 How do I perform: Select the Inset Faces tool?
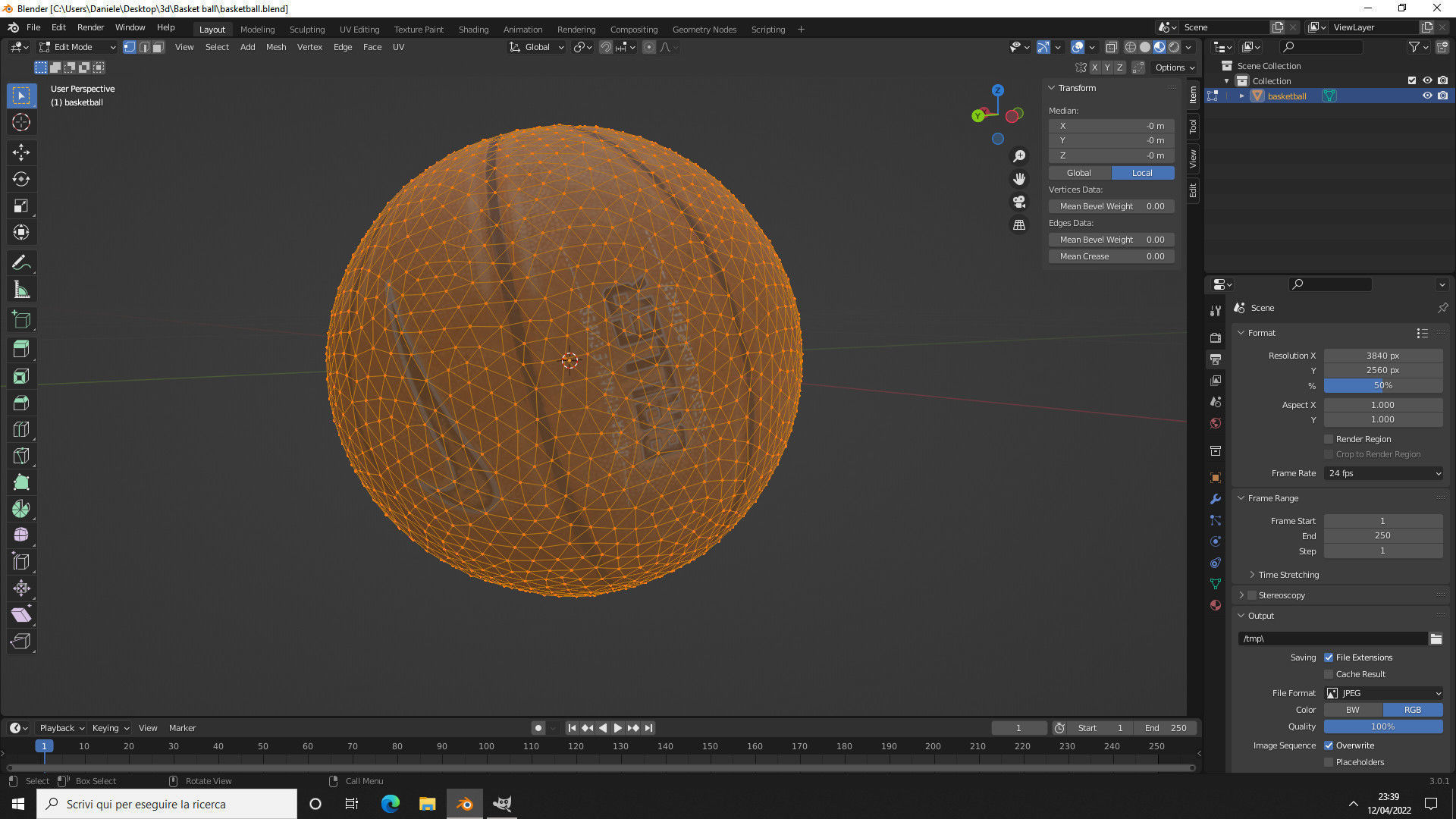click(21, 376)
